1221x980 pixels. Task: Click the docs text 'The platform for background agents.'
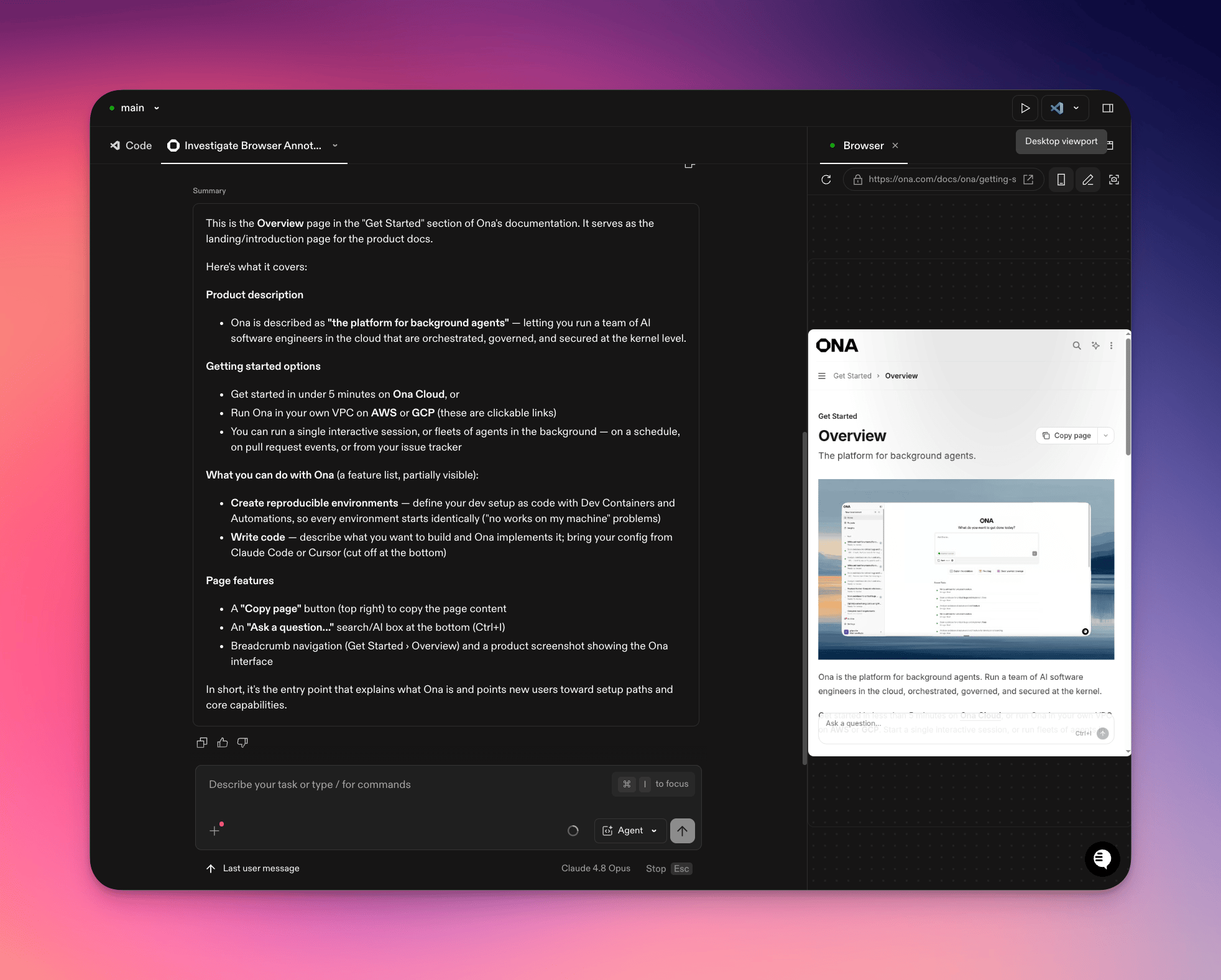tap(897, 456)
